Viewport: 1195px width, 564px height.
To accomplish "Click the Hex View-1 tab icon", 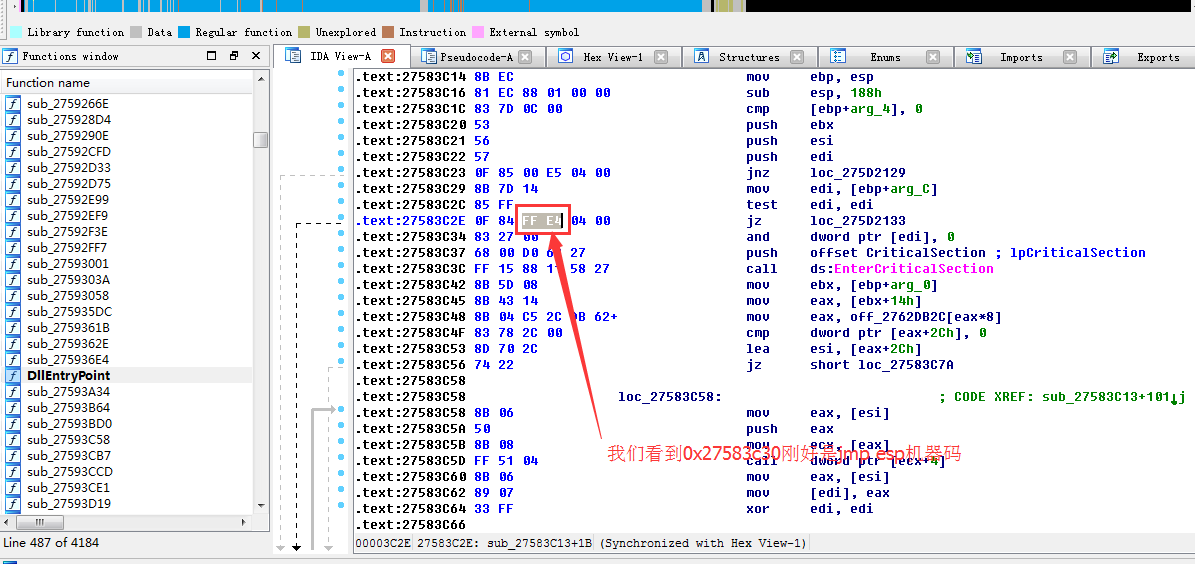I will click(566, 57).
